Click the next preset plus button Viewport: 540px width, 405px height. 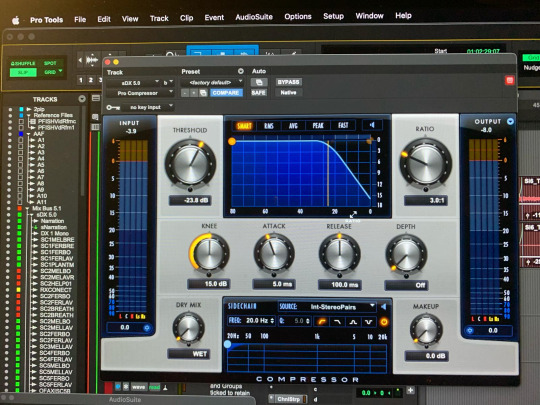pos(194,93)
